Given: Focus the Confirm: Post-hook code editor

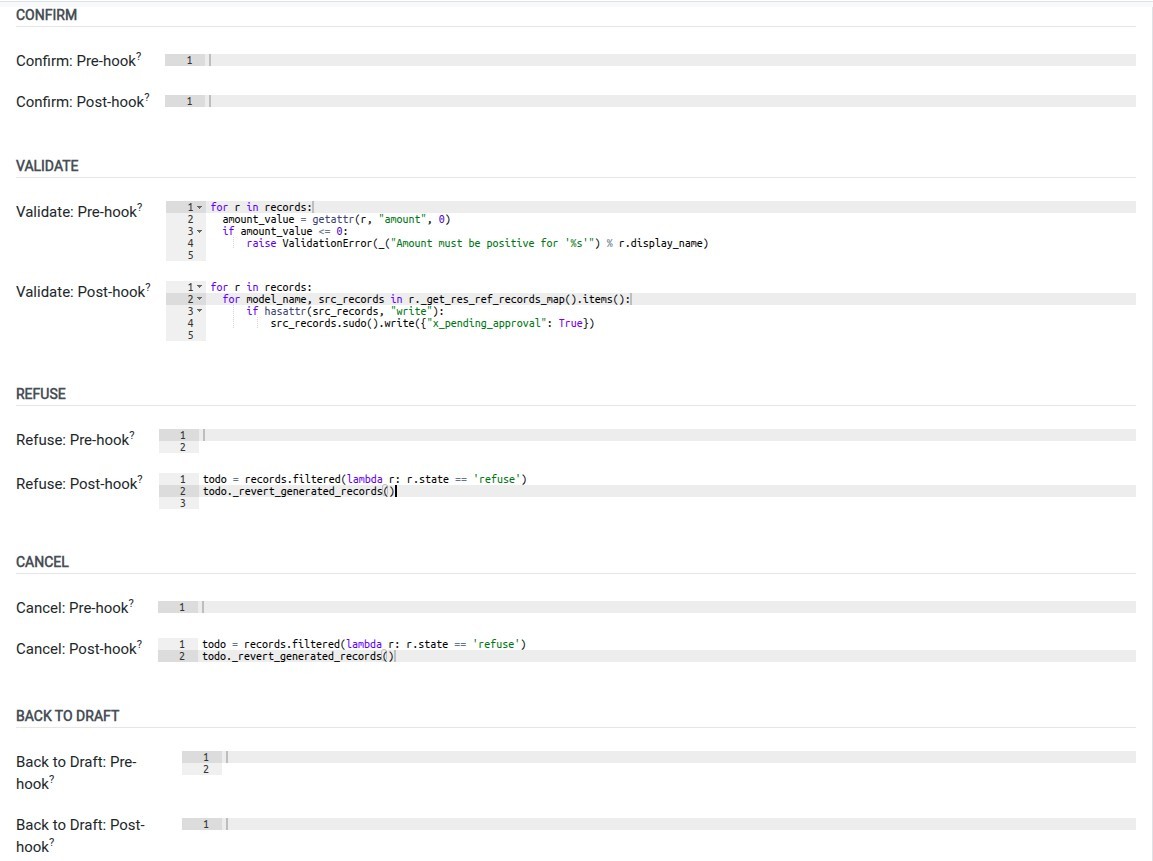Looking at the screenshot, I should click(x=650, y=101).
